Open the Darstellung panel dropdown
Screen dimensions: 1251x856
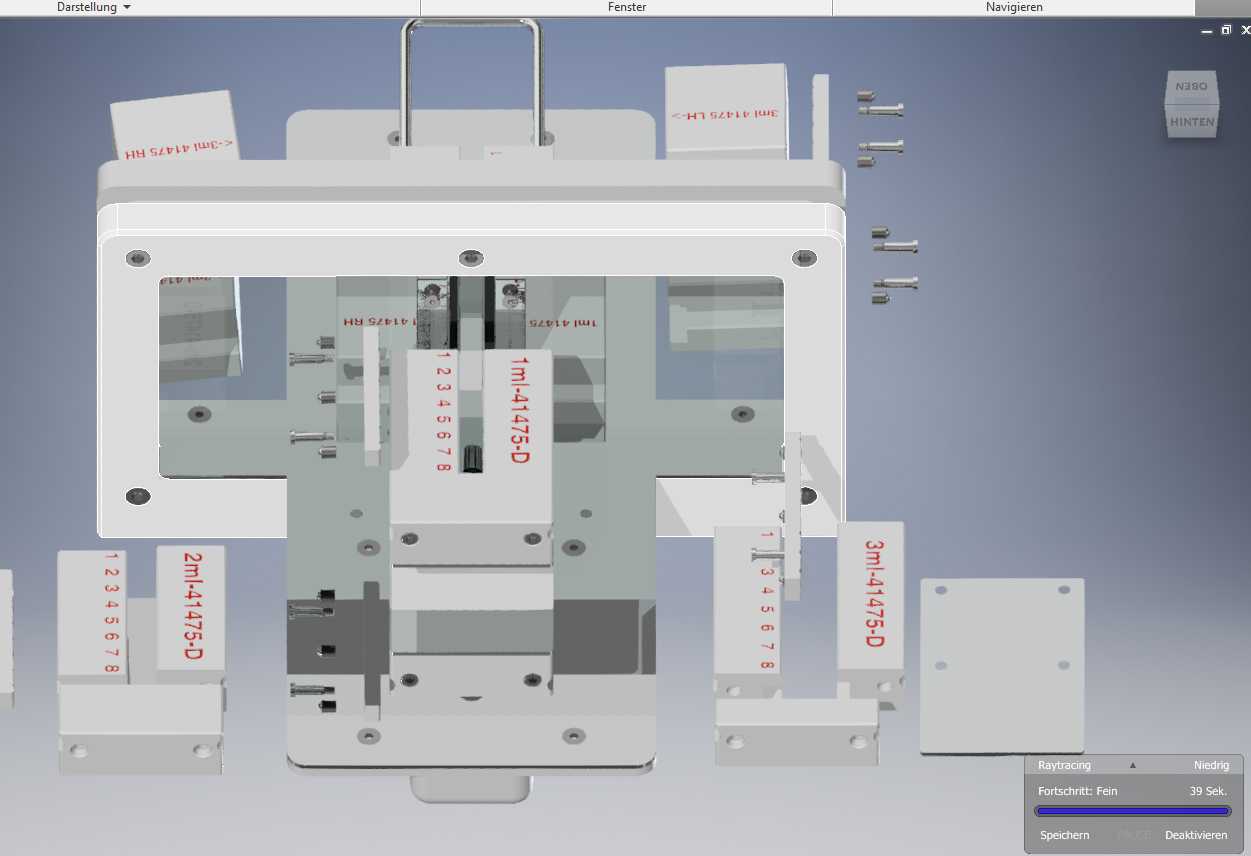[95, 7]
